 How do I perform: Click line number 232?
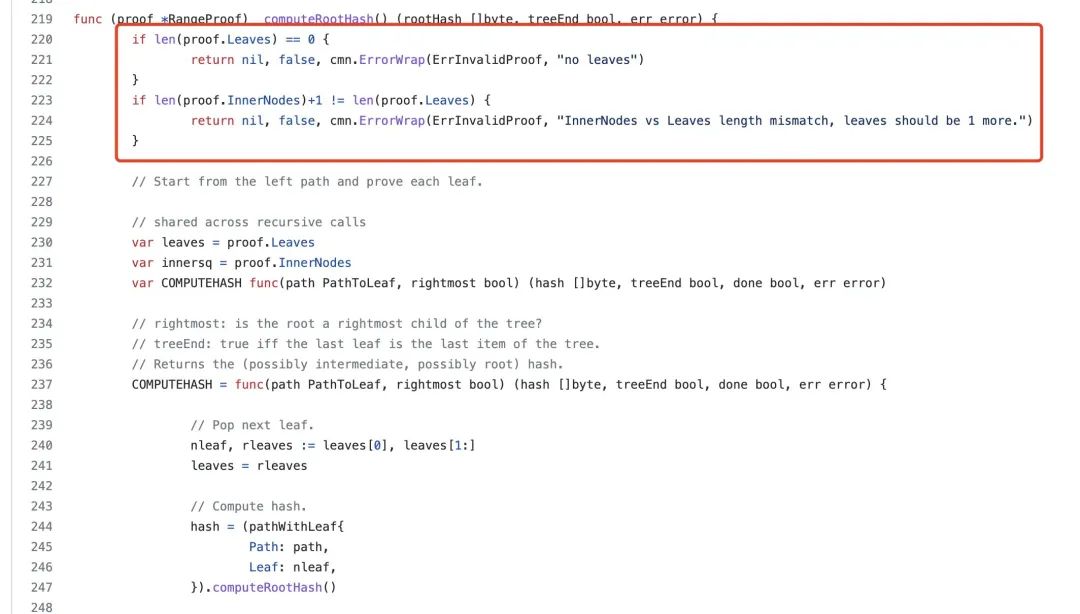[x=41, y=283]
